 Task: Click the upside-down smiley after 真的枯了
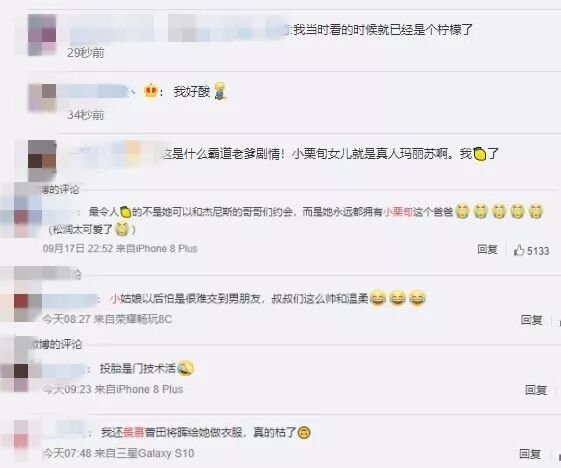click(304, 433)
